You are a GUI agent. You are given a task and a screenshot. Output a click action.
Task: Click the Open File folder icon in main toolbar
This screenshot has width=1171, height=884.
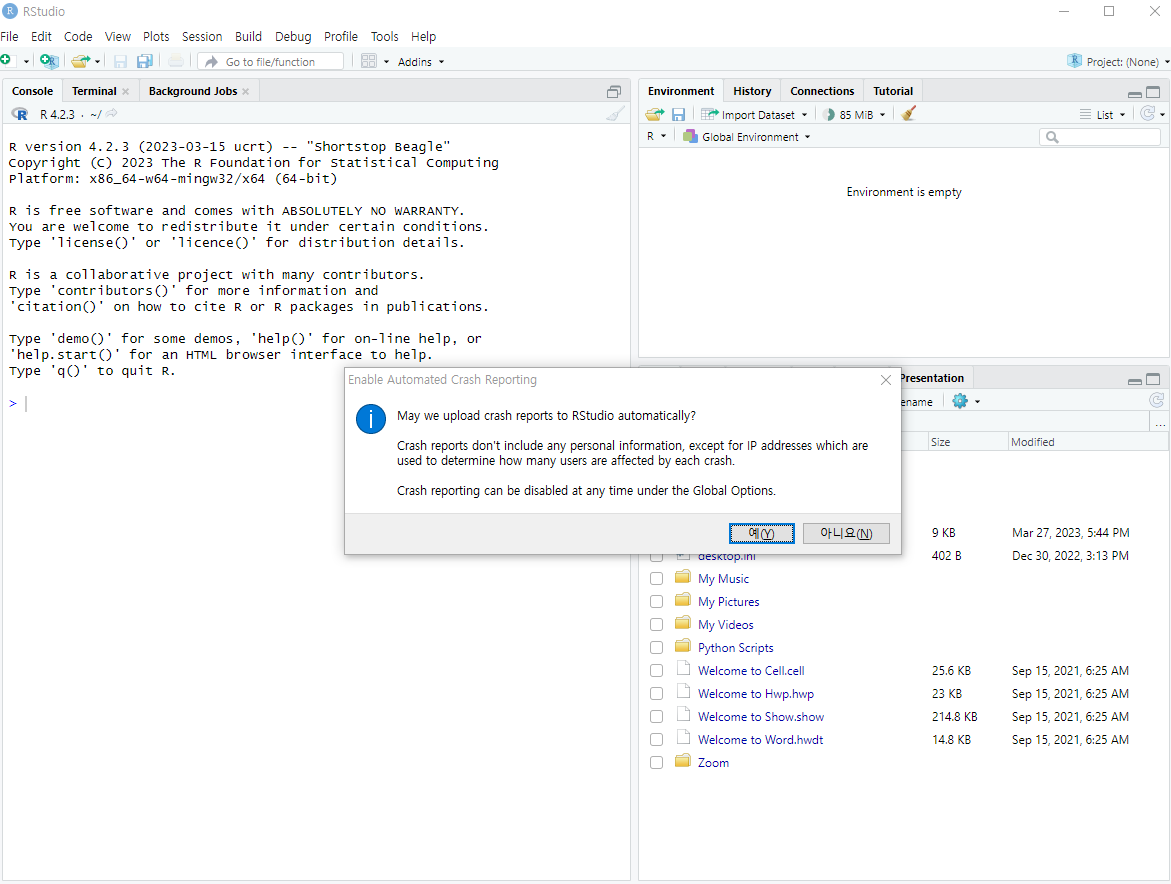coord(80,61)
